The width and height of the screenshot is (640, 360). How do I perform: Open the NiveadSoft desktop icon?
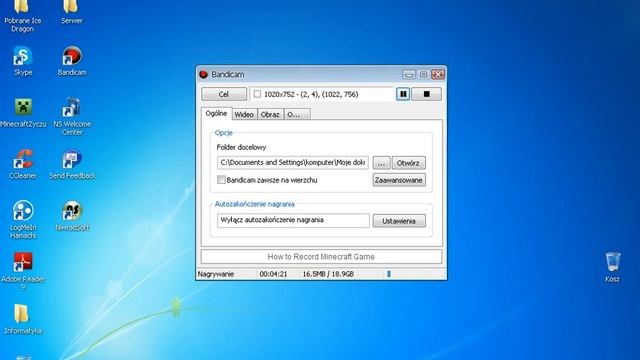(x=72, y=216)
